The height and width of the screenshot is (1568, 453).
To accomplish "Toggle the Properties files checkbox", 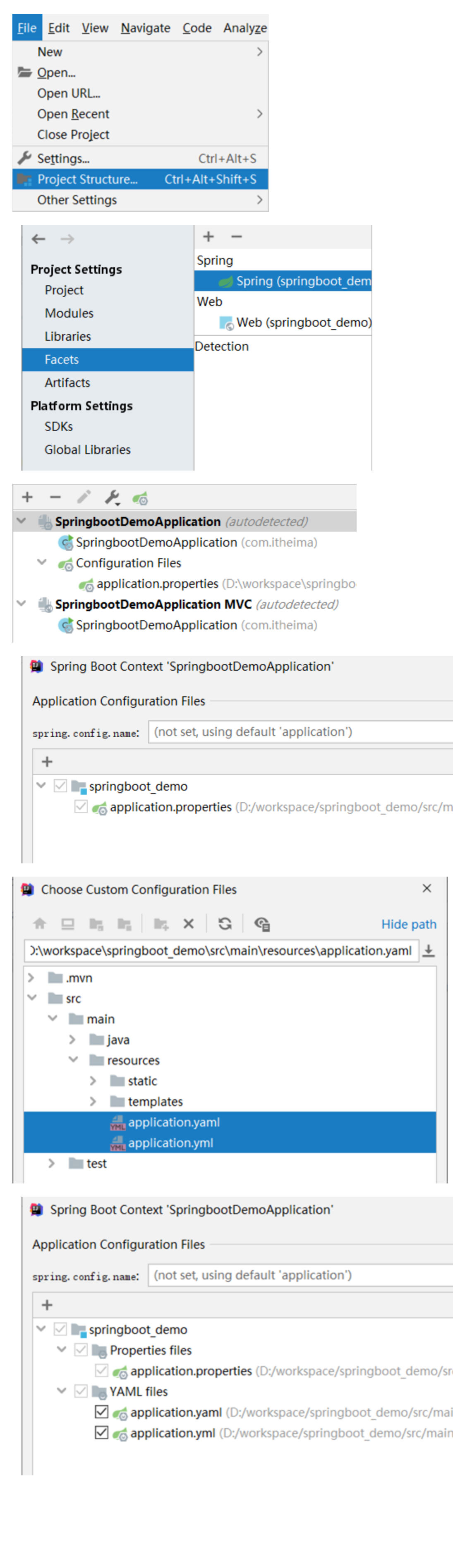I will (x=81, y=1350).
